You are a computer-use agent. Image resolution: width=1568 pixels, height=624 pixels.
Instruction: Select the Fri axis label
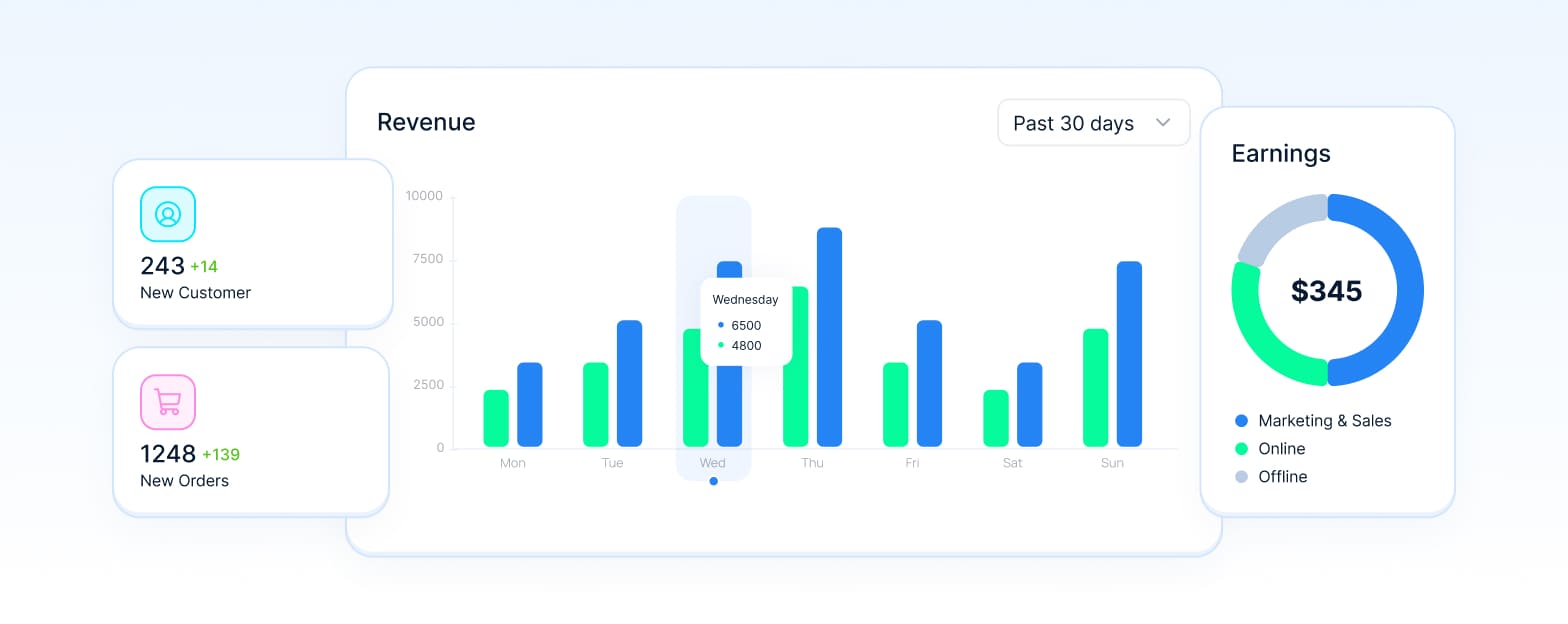coord(912,463)
